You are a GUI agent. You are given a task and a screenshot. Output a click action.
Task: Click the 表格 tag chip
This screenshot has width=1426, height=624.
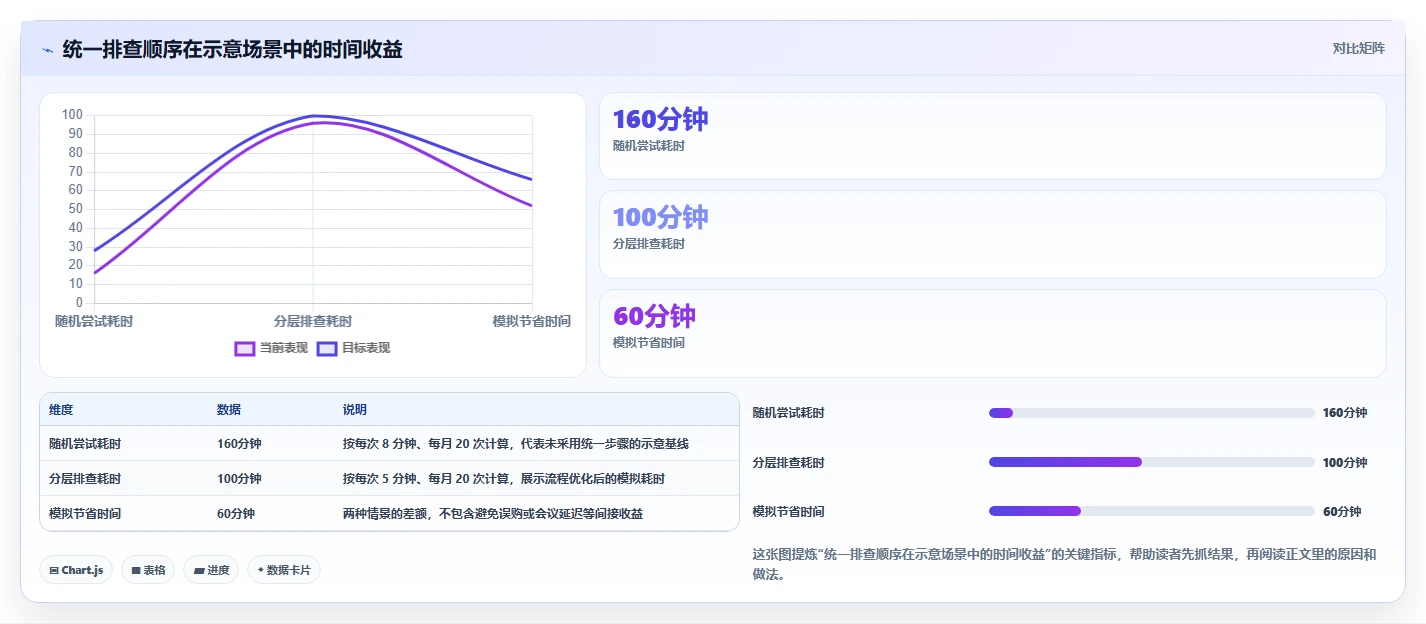coord(148,570)
